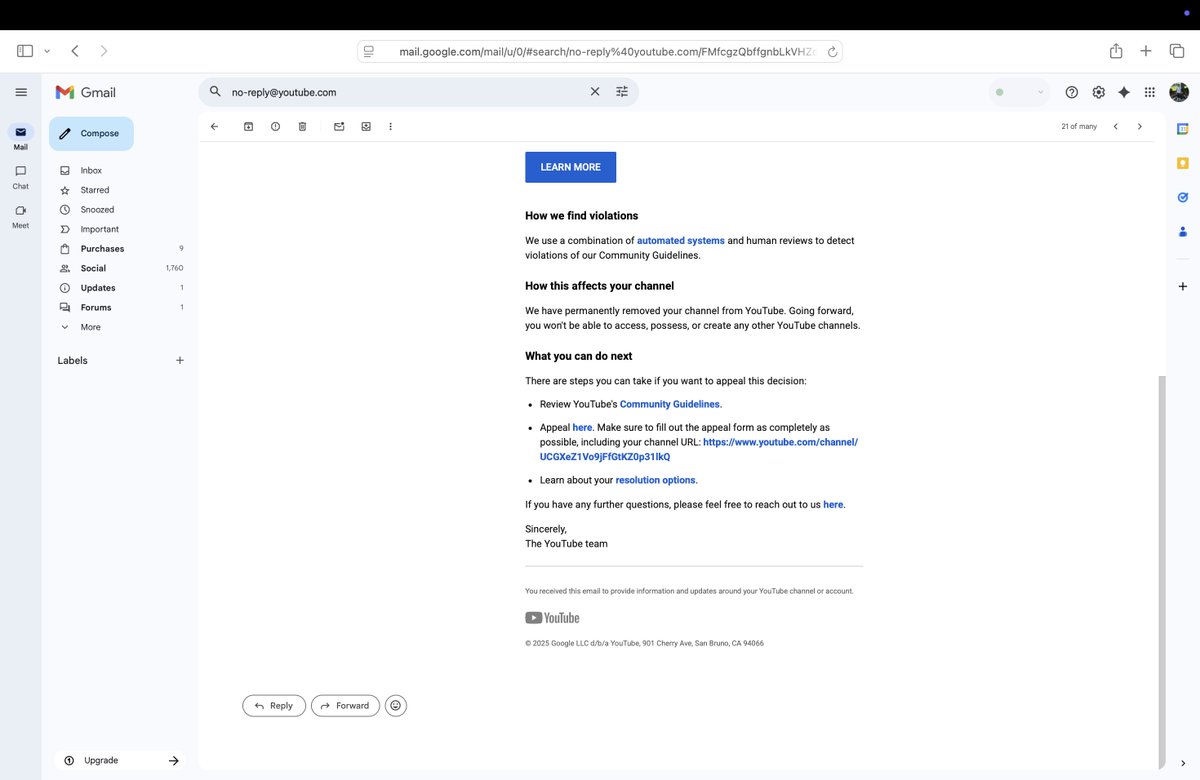Open Safari share button
The image size is (1200, 780).
[x=1116, y=51]
